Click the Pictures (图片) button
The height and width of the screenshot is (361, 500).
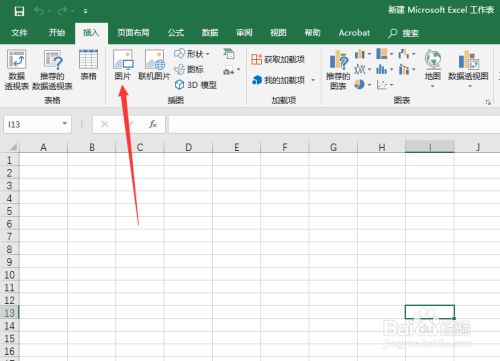coord(123,65)
